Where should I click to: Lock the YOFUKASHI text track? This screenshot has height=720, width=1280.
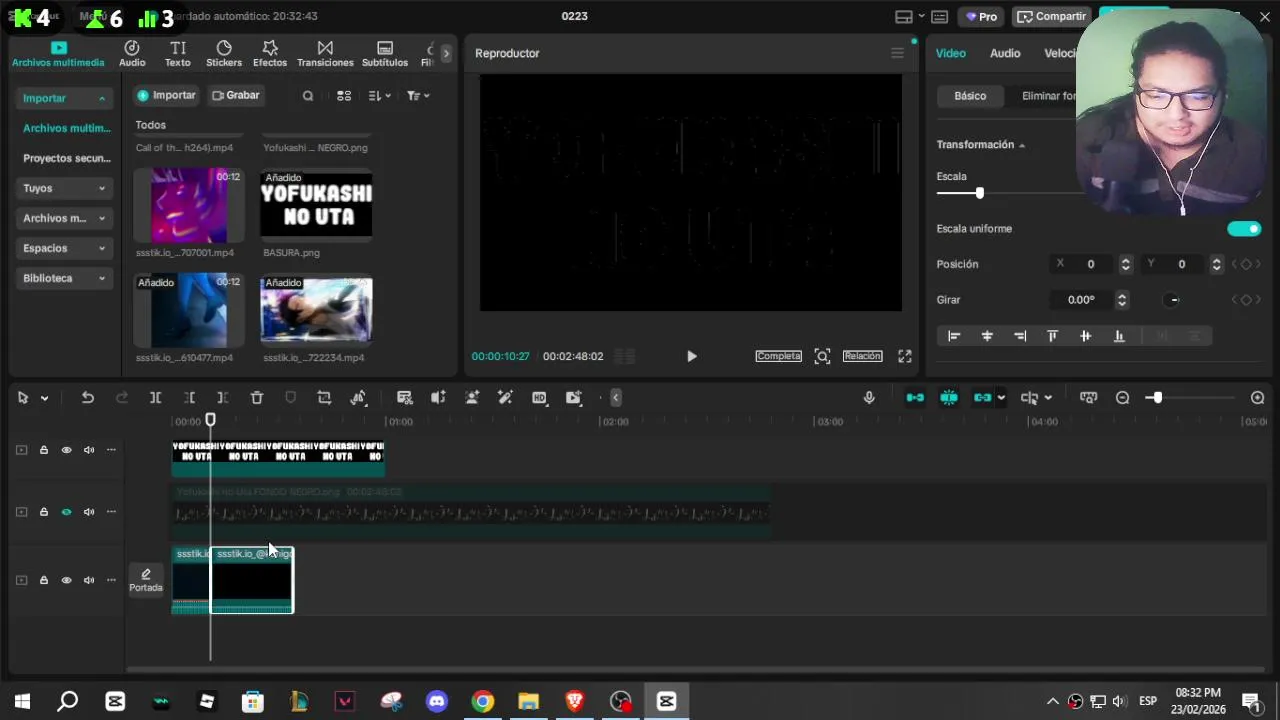tap(44, 450)
